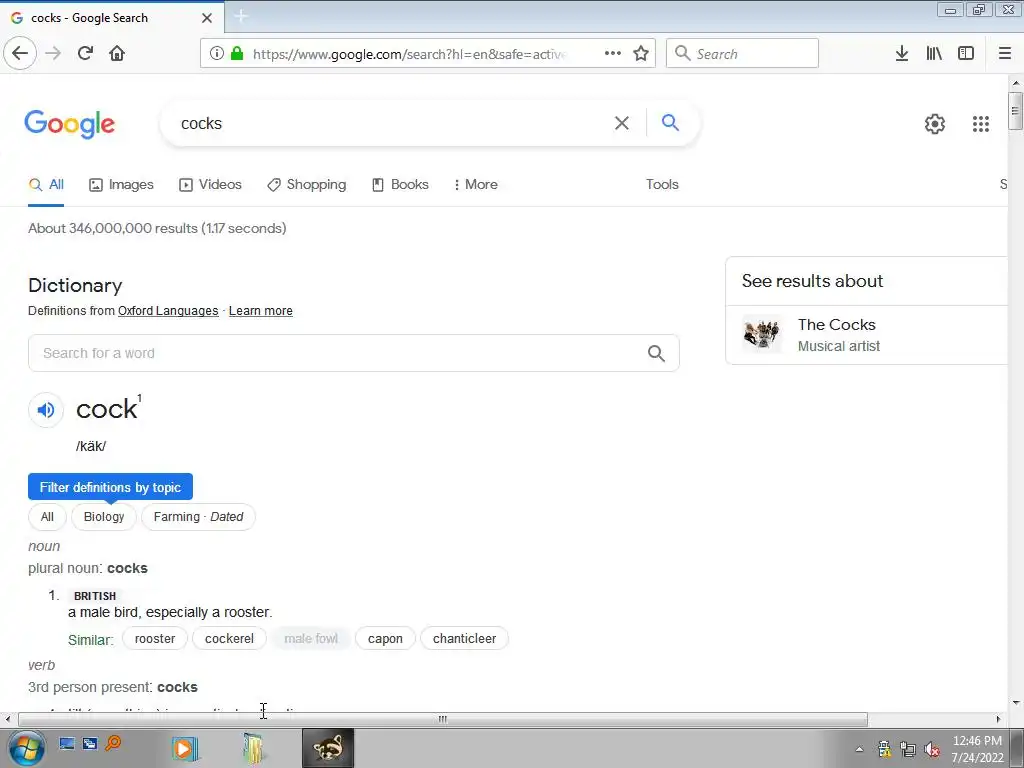Open the 'Learn more' link

pyautogui.click(x=261, y=311)
